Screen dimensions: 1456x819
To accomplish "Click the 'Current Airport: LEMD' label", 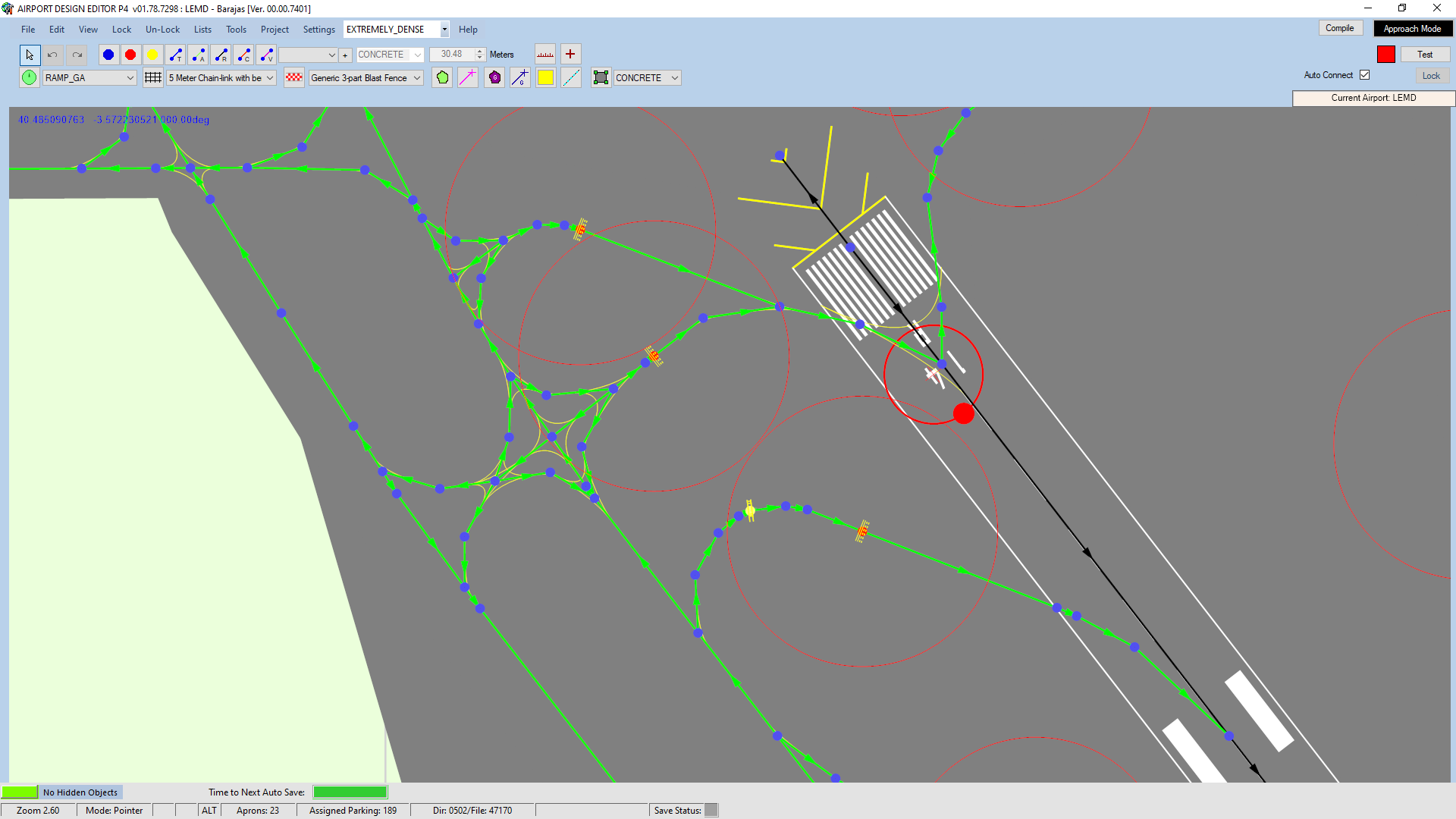I will point(1373,98).
